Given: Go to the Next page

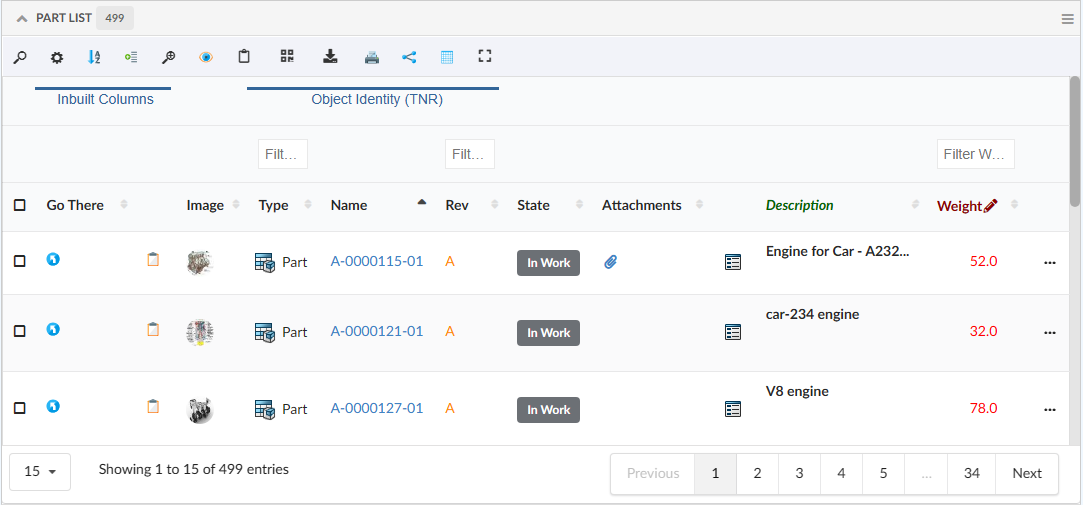Looking at the screenshot, I should [x=1026, y=473].
